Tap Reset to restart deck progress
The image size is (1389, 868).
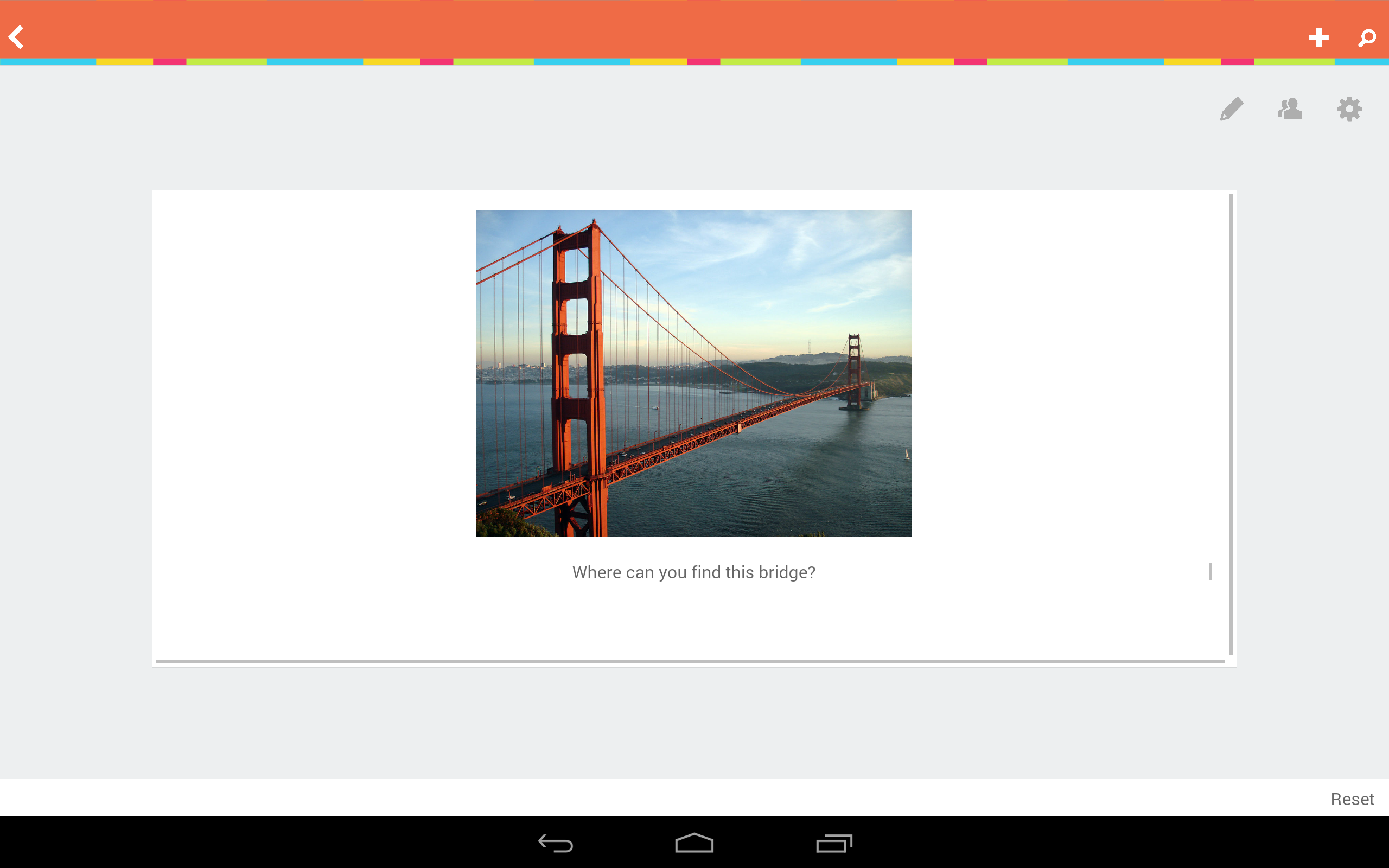pos(1352,799)
